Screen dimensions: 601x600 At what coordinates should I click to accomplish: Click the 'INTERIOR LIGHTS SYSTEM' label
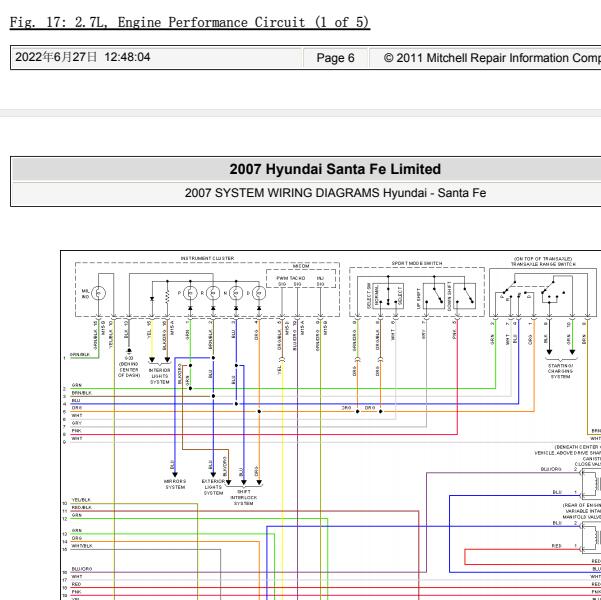pos(159,376)
